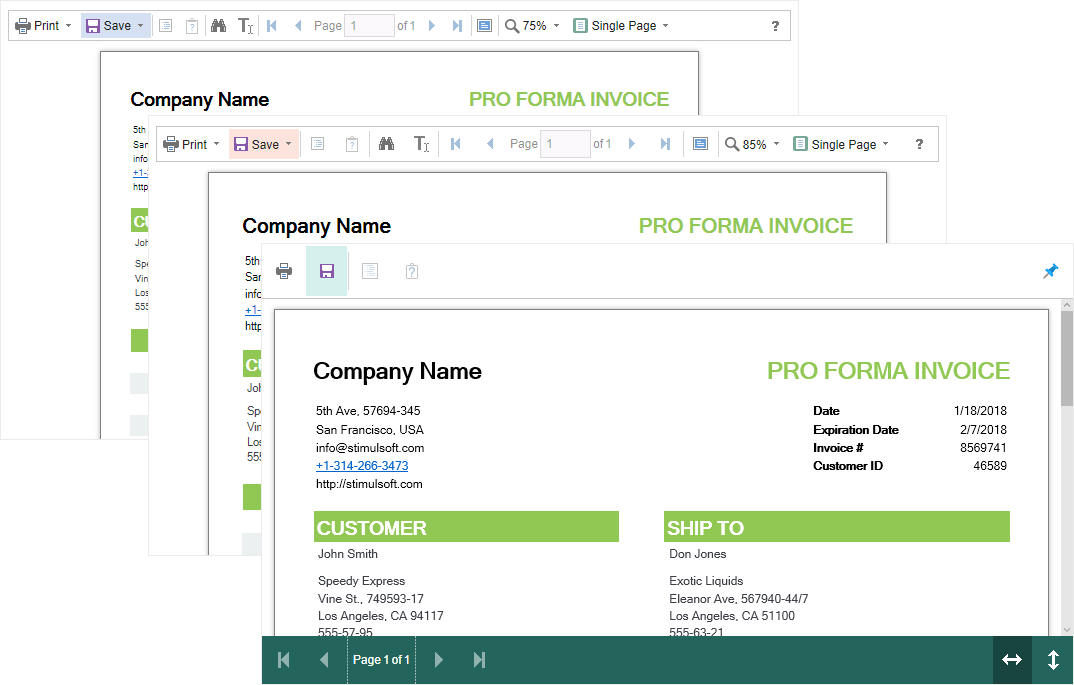Click the Help question mark
The width and height of the screenshot is (1074, 685).
[775, 26]
